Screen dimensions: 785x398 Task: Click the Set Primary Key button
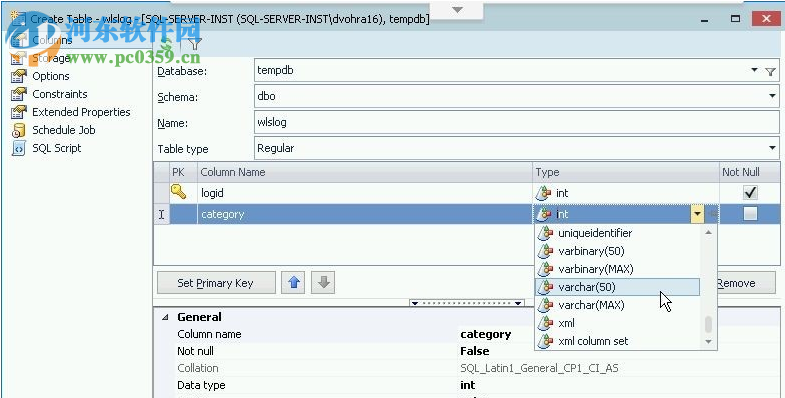tap(216, 283)
